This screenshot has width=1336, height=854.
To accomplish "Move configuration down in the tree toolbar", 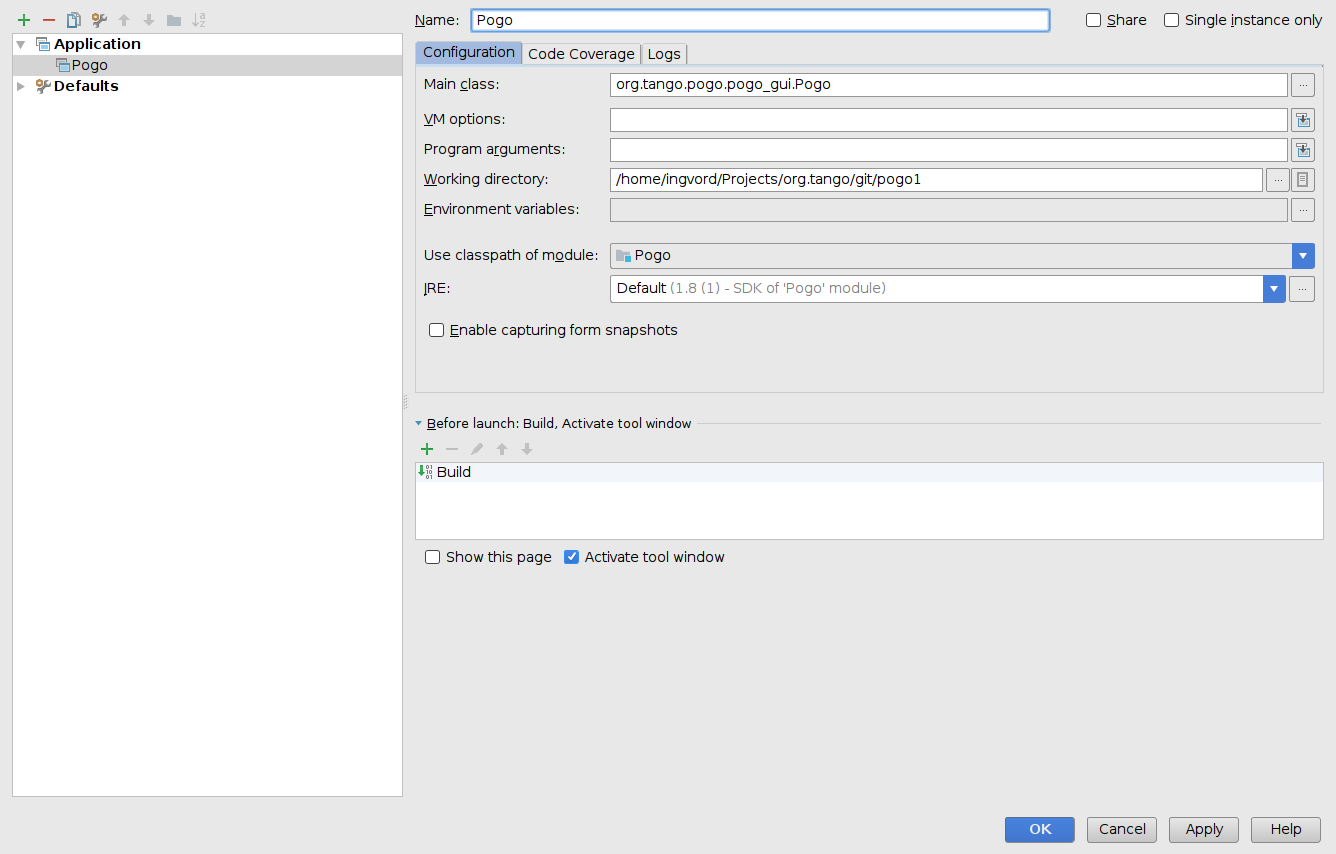I will (149, 20).
